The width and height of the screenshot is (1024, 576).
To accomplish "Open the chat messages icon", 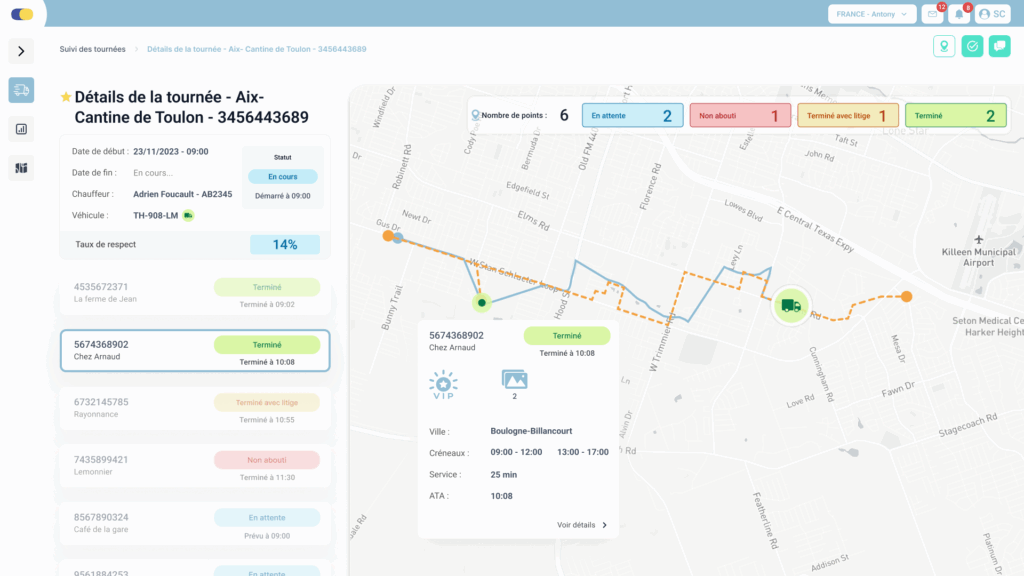I will tap(999, 46).
